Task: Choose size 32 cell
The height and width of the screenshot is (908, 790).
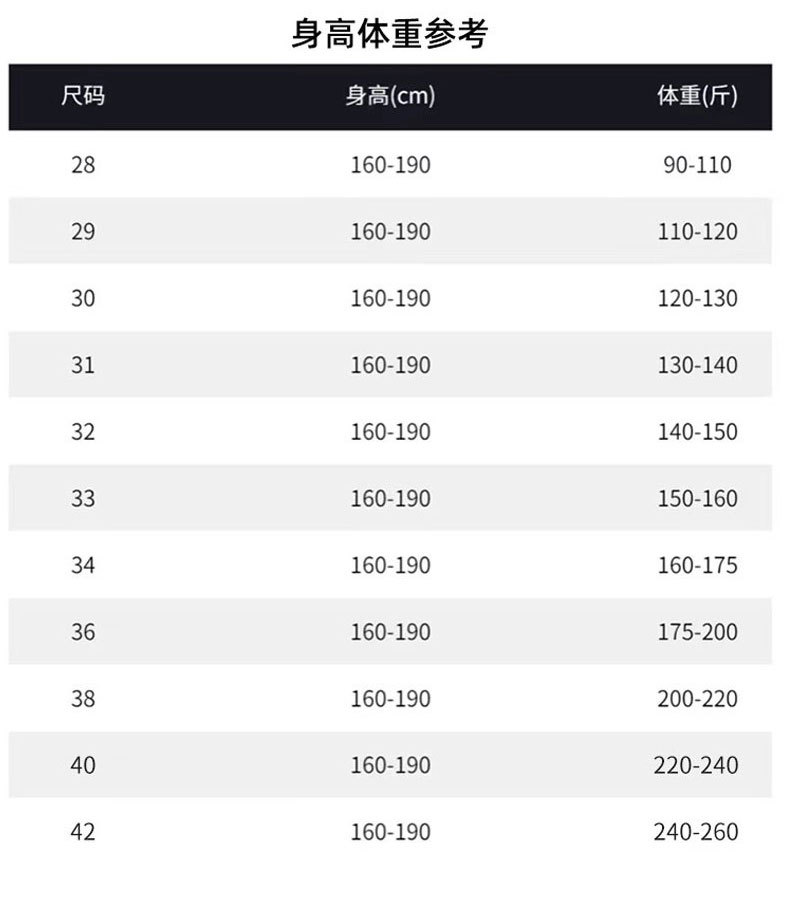Action: (x=83, y=432)
